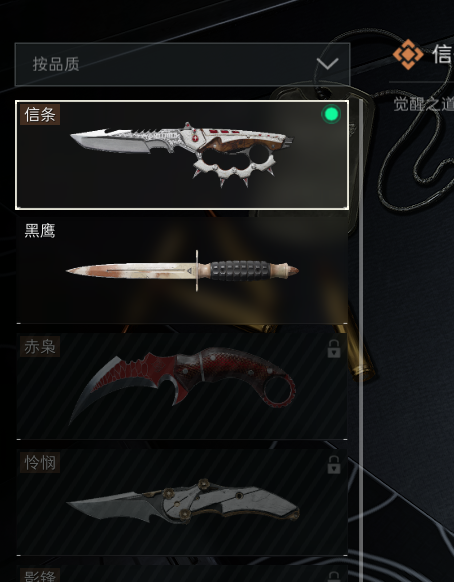Click the 觉醒之道 text tab
Image resolution: width=454 pixels, height=582 pixels.
point(424,104)
